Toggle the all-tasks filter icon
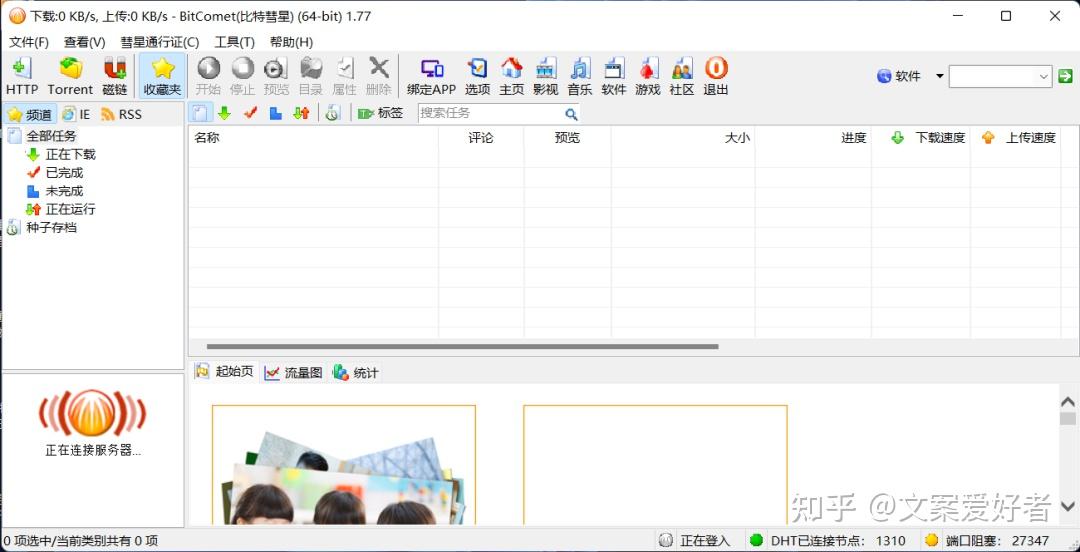This screenshot has width=1080, height=552. point(198,113)
